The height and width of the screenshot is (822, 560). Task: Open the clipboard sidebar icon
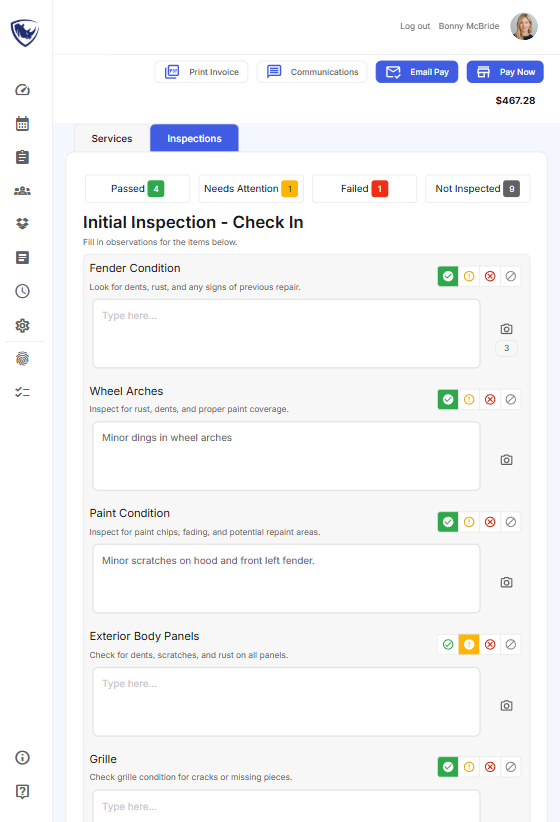pos(22,157)
